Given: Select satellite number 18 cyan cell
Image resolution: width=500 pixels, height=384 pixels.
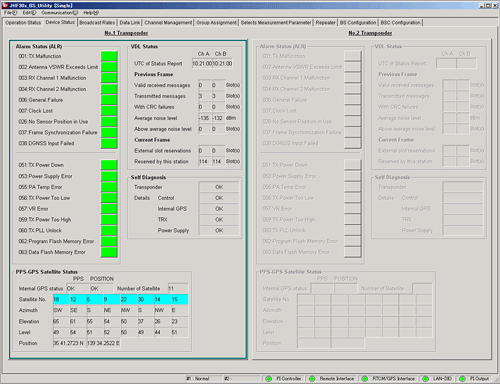Looking at the screenshot, I should pyautogui.click(x=61, y=299).
